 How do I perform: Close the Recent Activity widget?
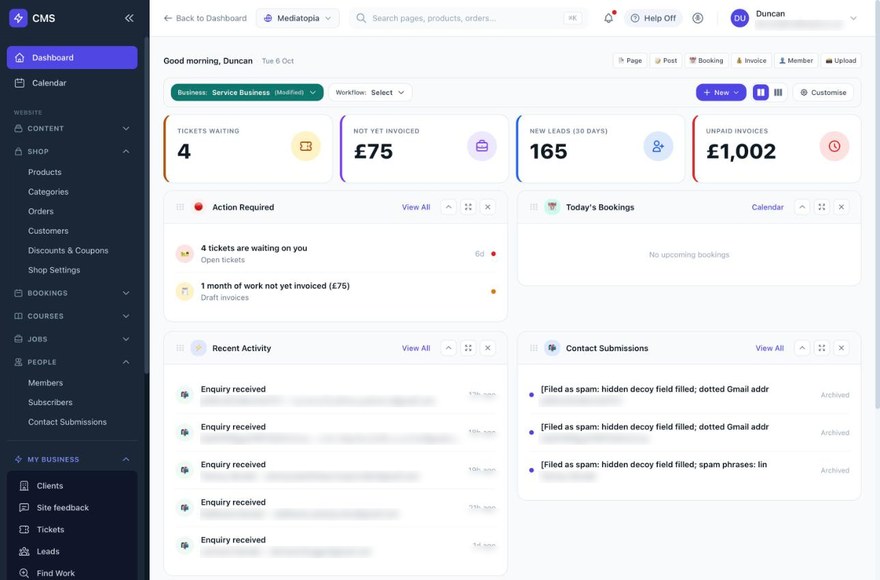(x=488, y=348)
